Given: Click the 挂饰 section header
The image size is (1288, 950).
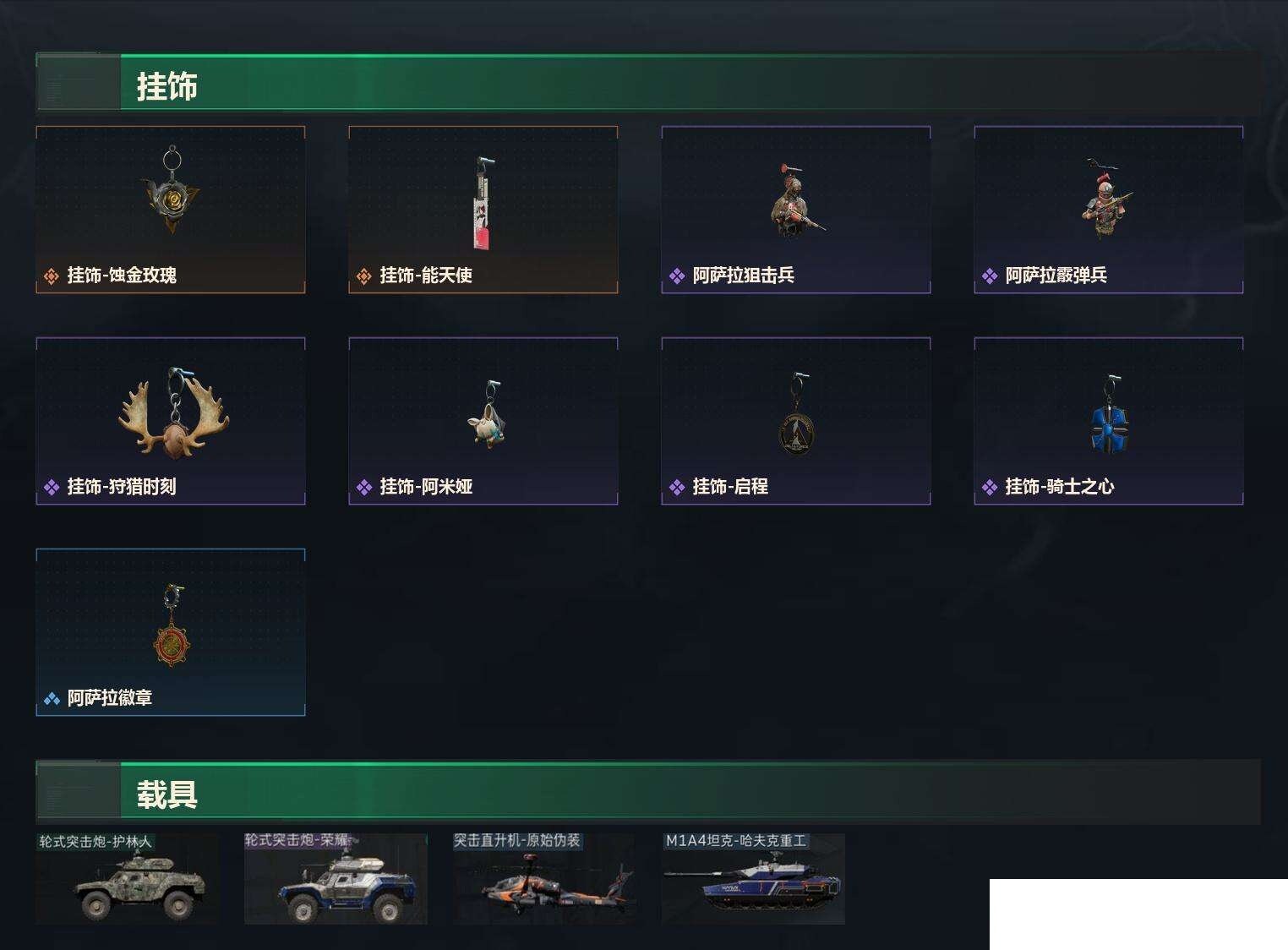Looking at the screenshot, I should pyautogui.click(x=648, y=84).
